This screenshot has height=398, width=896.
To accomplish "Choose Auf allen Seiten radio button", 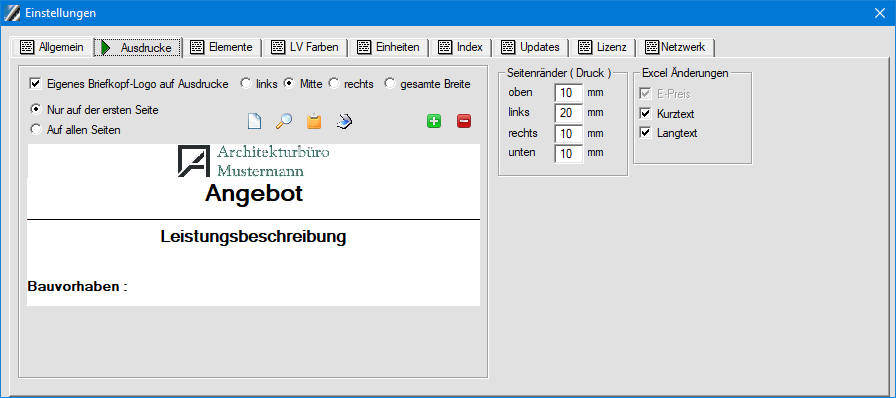I will point(36,130).
